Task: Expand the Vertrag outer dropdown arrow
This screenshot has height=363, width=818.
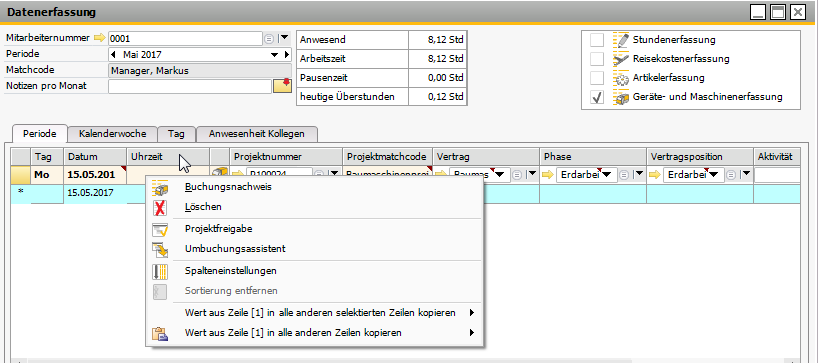Action: point(532,175)
